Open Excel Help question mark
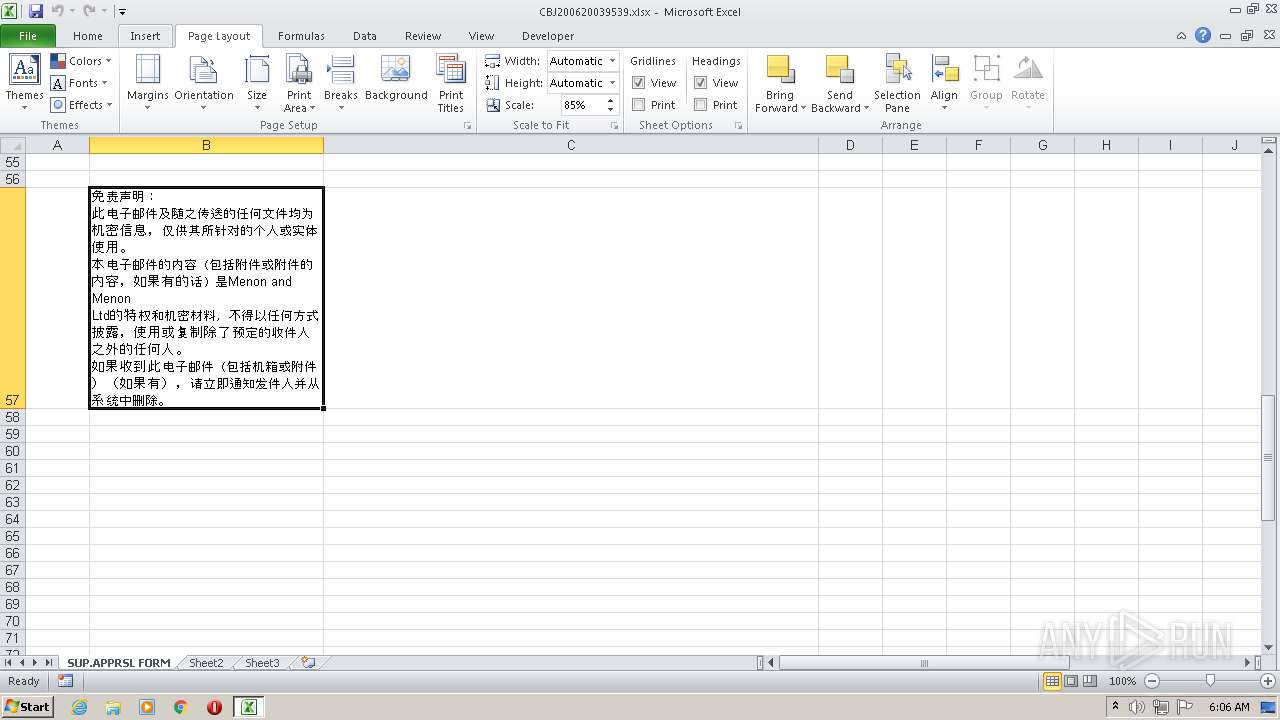This screenshot has width=1280, height=720. (x=1203, y=35)
